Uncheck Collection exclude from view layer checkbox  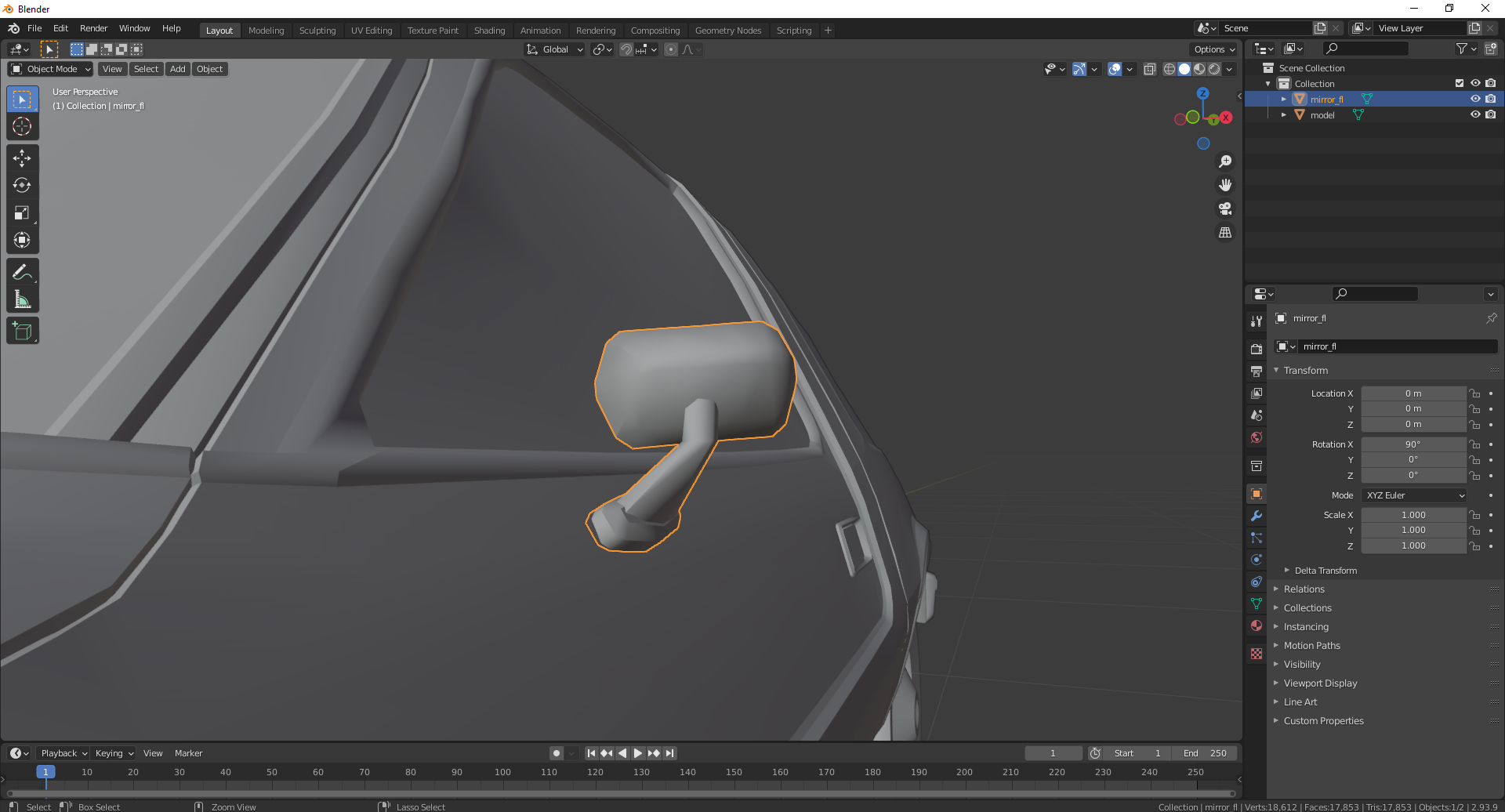1459,83
